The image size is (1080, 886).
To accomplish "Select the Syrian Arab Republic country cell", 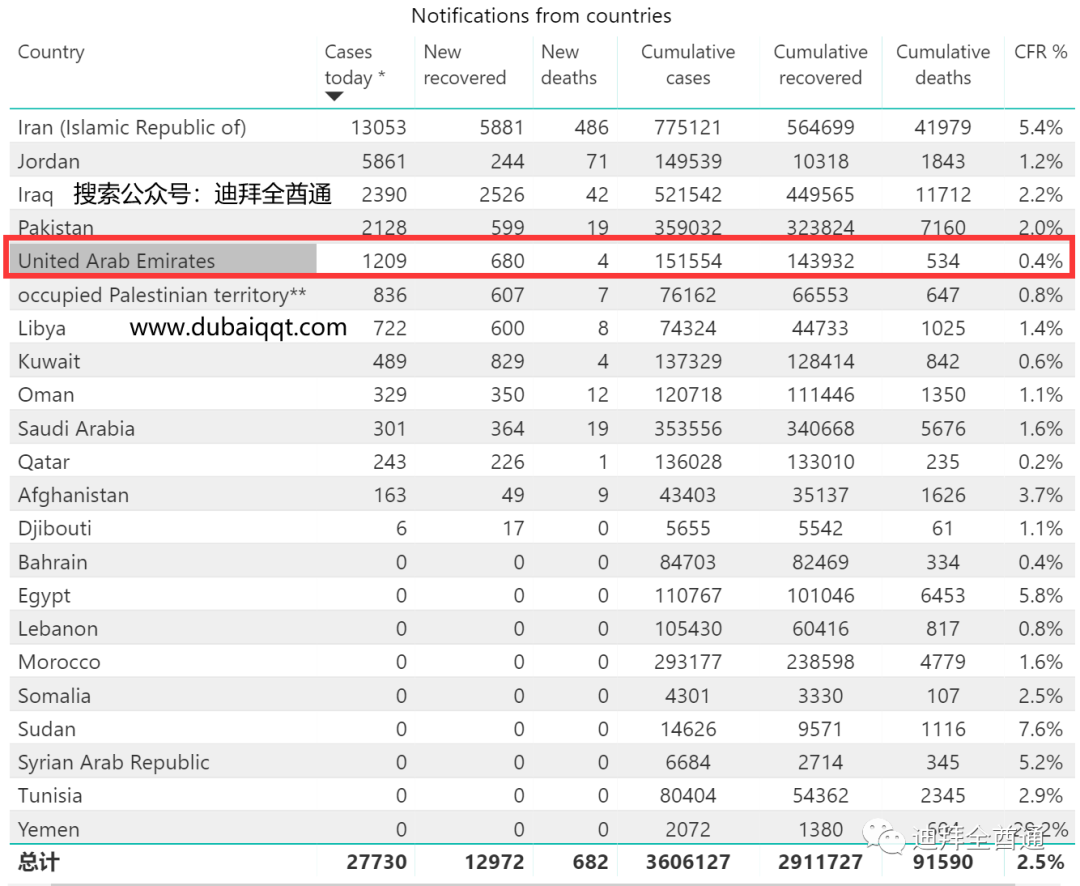I will (x=114, y=762).
